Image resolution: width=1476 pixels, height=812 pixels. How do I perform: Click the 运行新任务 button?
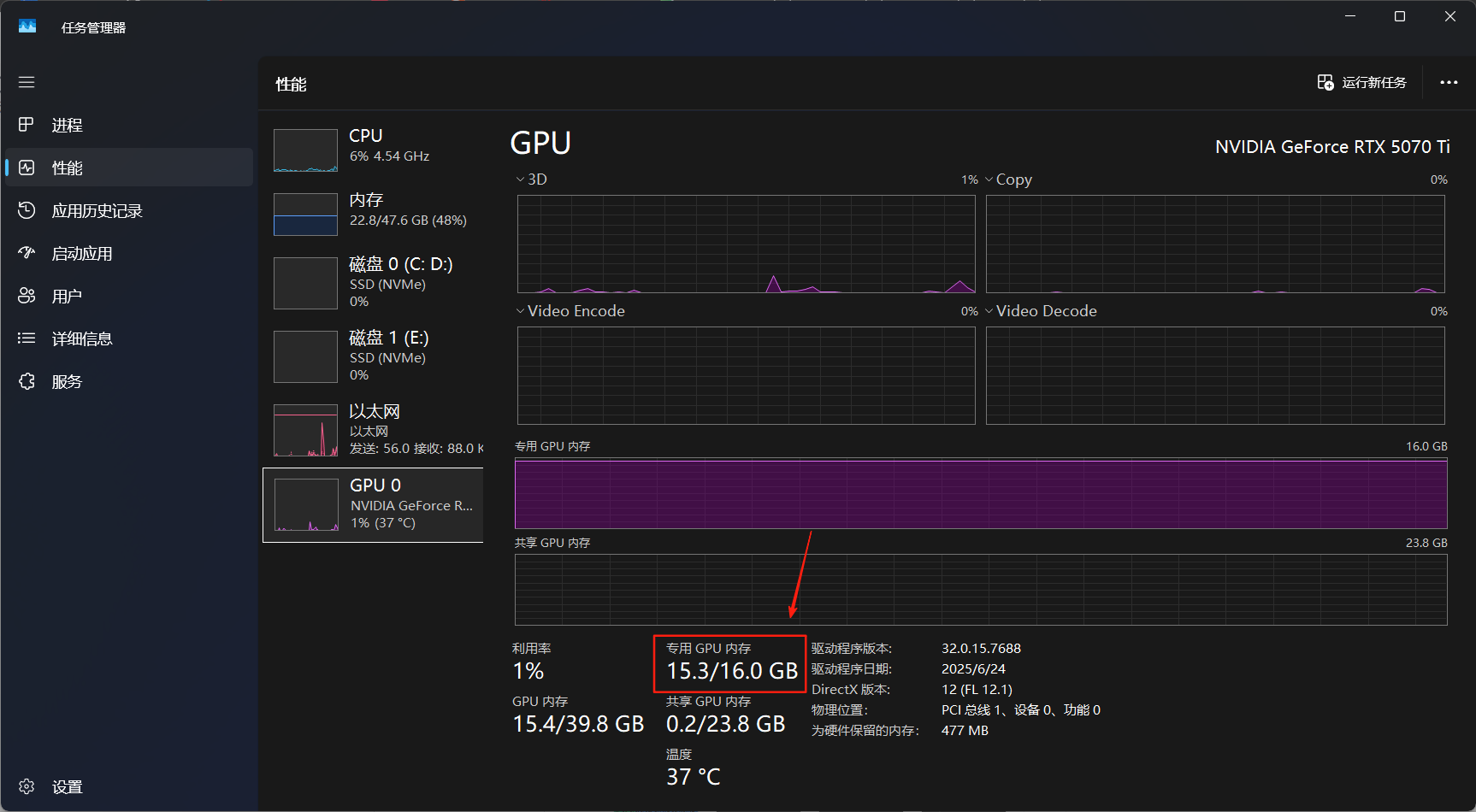(x=1361, y=82)
